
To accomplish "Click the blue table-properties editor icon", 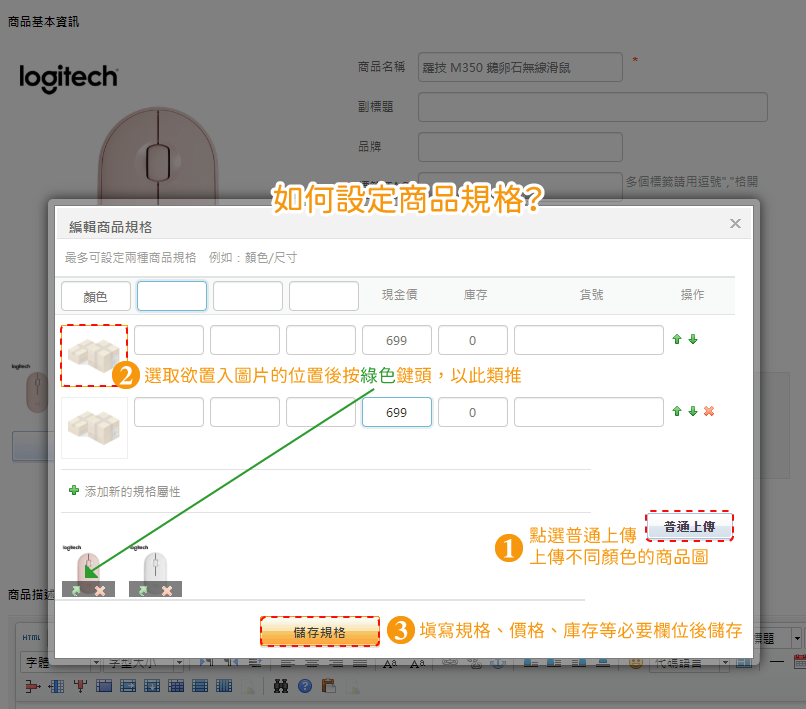I will pyautogui.click(x=104, y=686).
